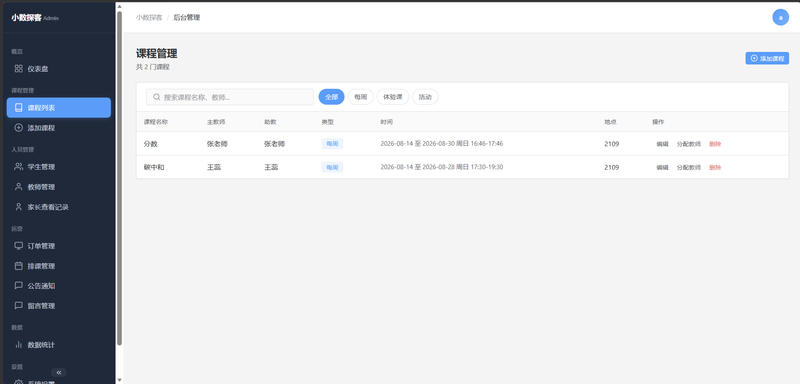Viewport: 800px width, 384px height.
Task: Click time text ending 17:30-19:30
Action: click(x=442, y=167)
